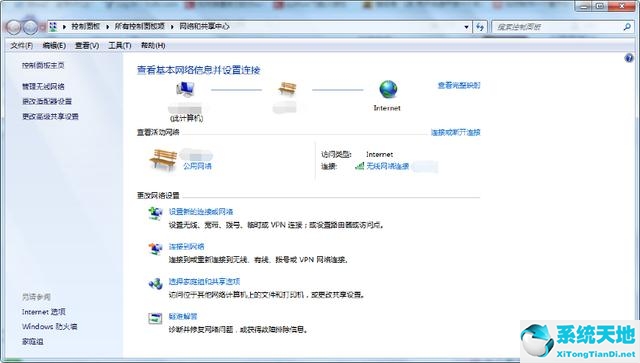Image resolution: width=640 pixels, height=363 pixels.
Task: Click the homegroup and sharing options icon
Action: click(x=155, y=283)
